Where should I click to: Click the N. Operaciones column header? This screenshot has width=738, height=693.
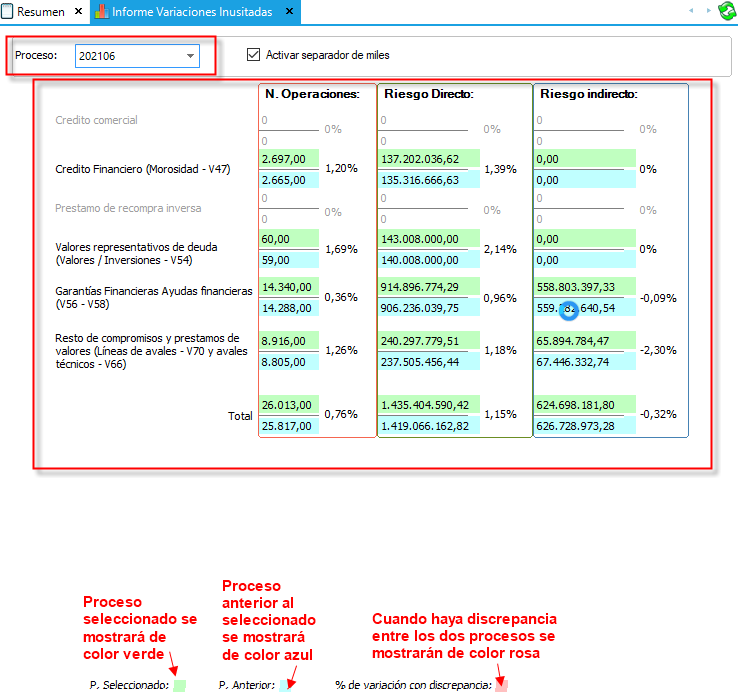pos(312,94)
